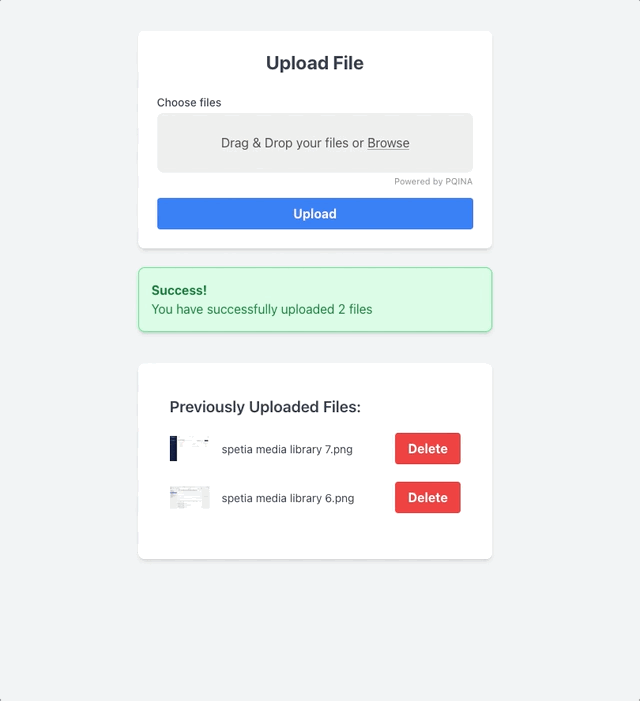The image size is (640, 701).
Task: Click the successfully uploaded 2 files message
Action: point(262,310)
